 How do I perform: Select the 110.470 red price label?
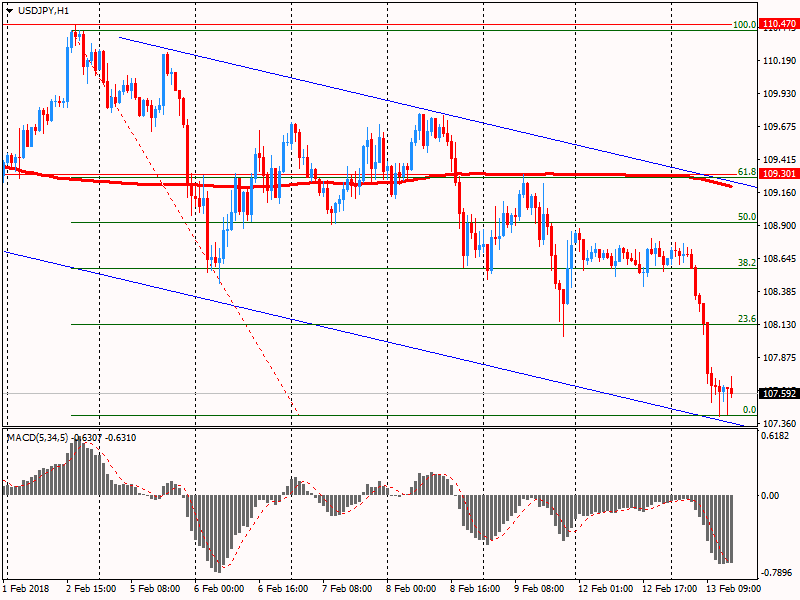(x=779, y=23)
